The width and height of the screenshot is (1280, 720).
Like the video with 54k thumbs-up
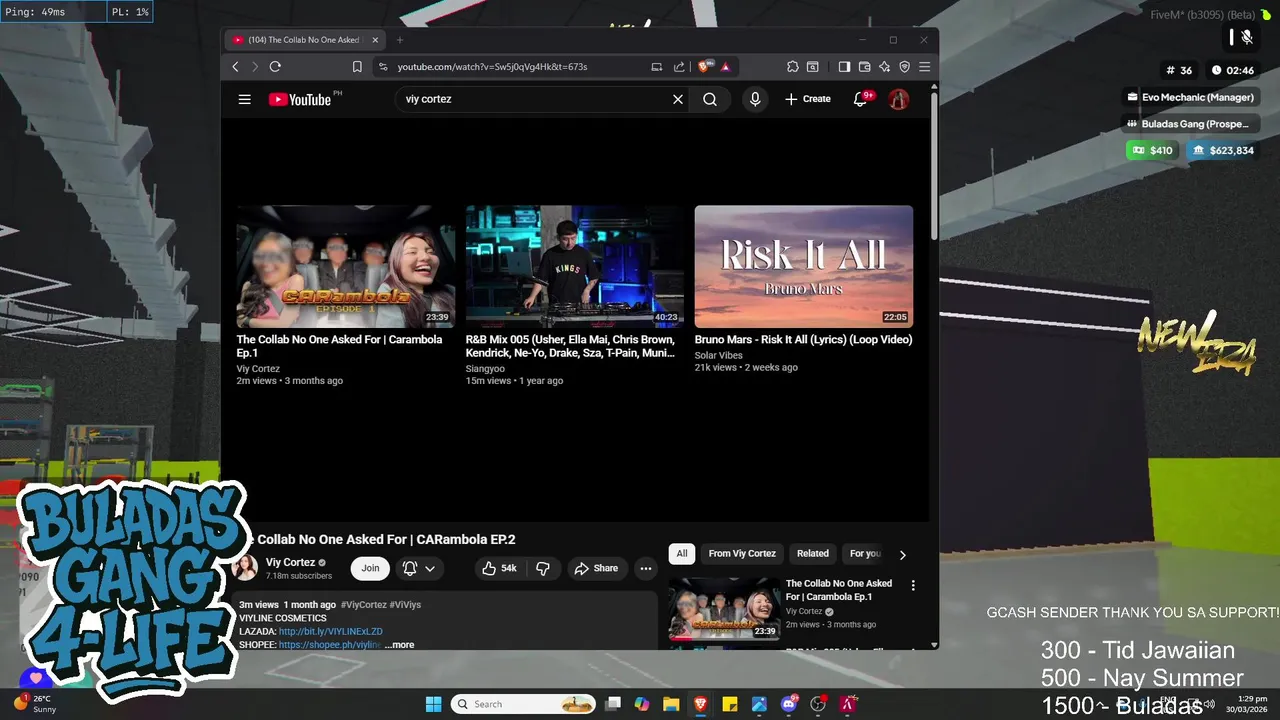(499, 568)
